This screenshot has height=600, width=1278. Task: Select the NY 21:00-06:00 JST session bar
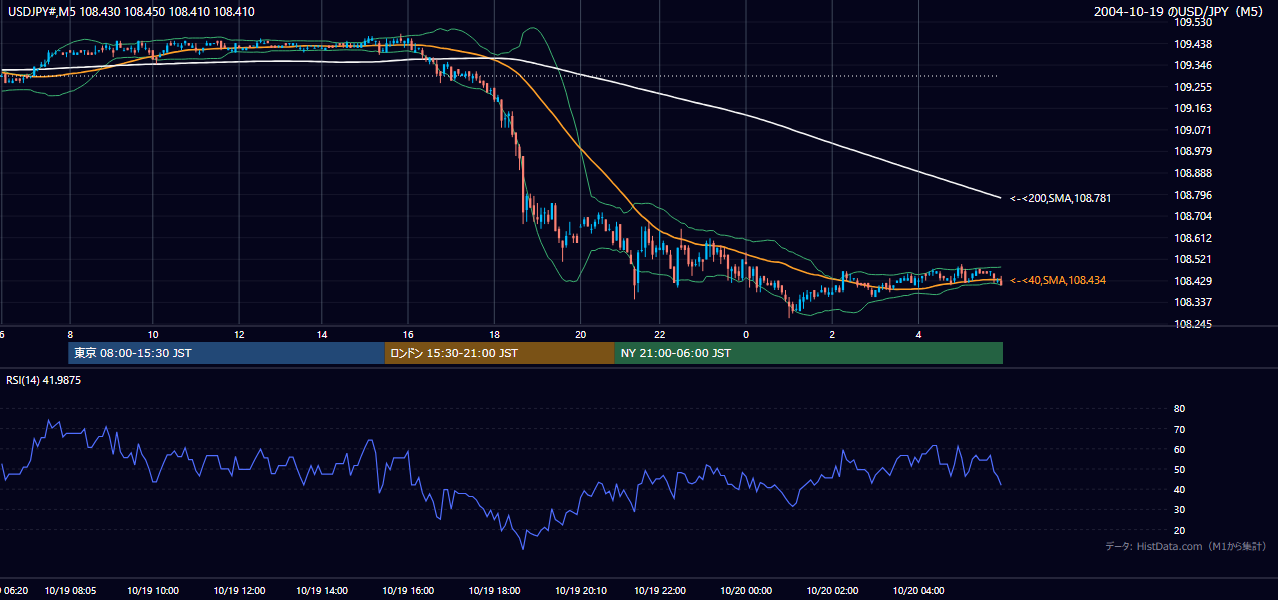(809, 353)
